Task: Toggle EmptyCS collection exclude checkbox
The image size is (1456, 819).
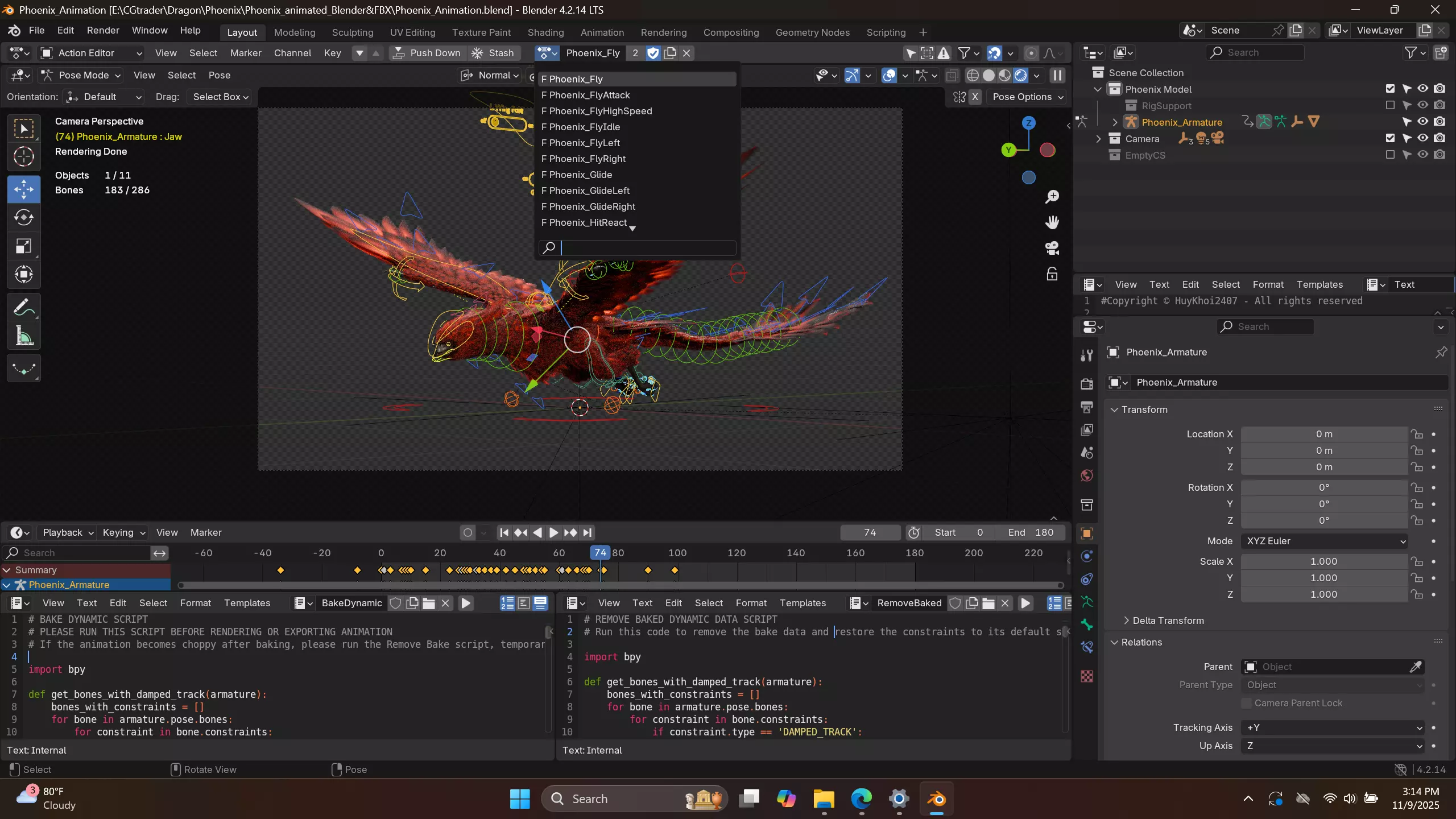Action: pyautogui.click(x=1390, y=155)
